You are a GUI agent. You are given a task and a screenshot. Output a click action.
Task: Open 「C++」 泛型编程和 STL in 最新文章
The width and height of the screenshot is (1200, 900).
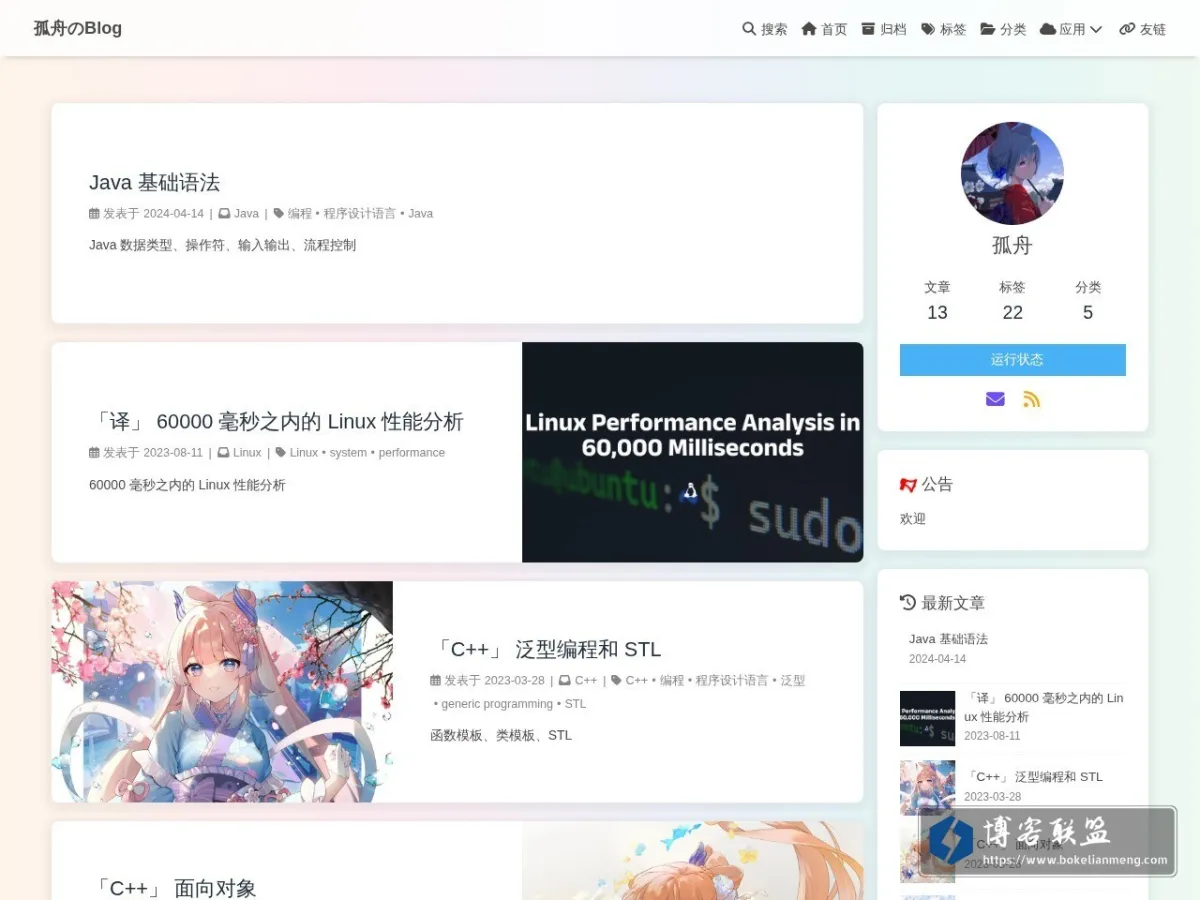point(1033,777)
